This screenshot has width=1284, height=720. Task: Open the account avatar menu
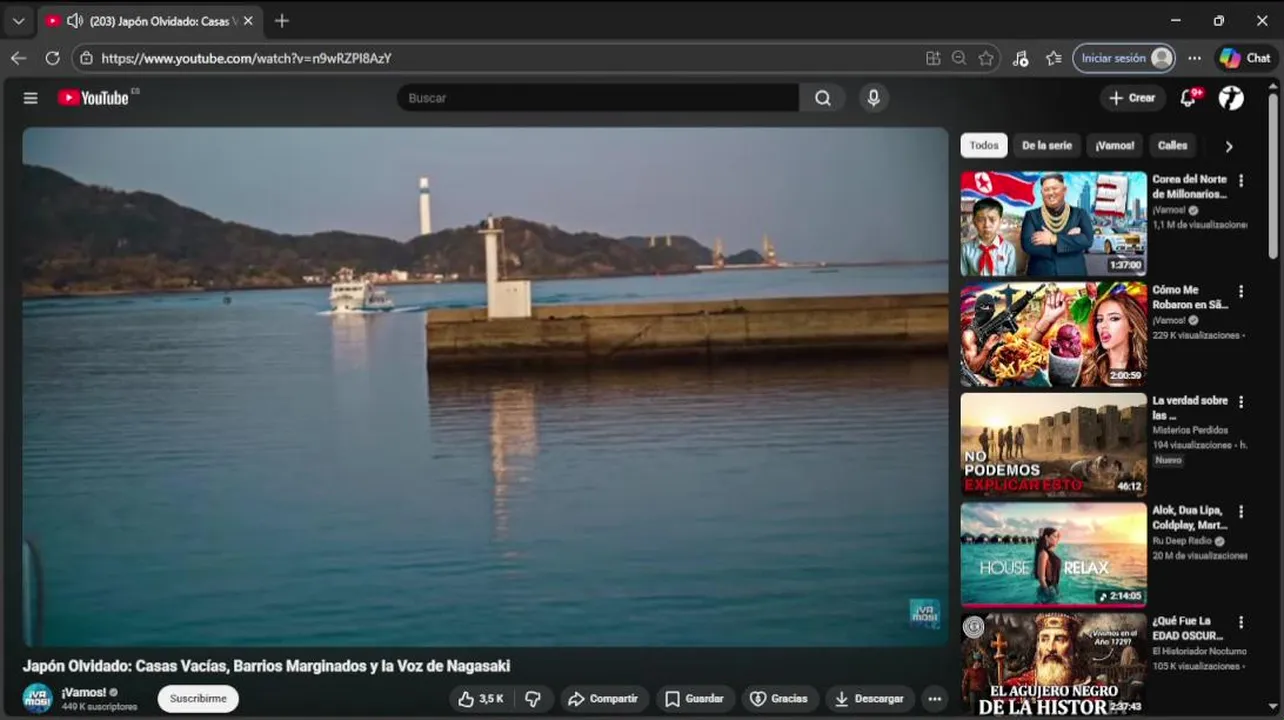point(1231,98)
